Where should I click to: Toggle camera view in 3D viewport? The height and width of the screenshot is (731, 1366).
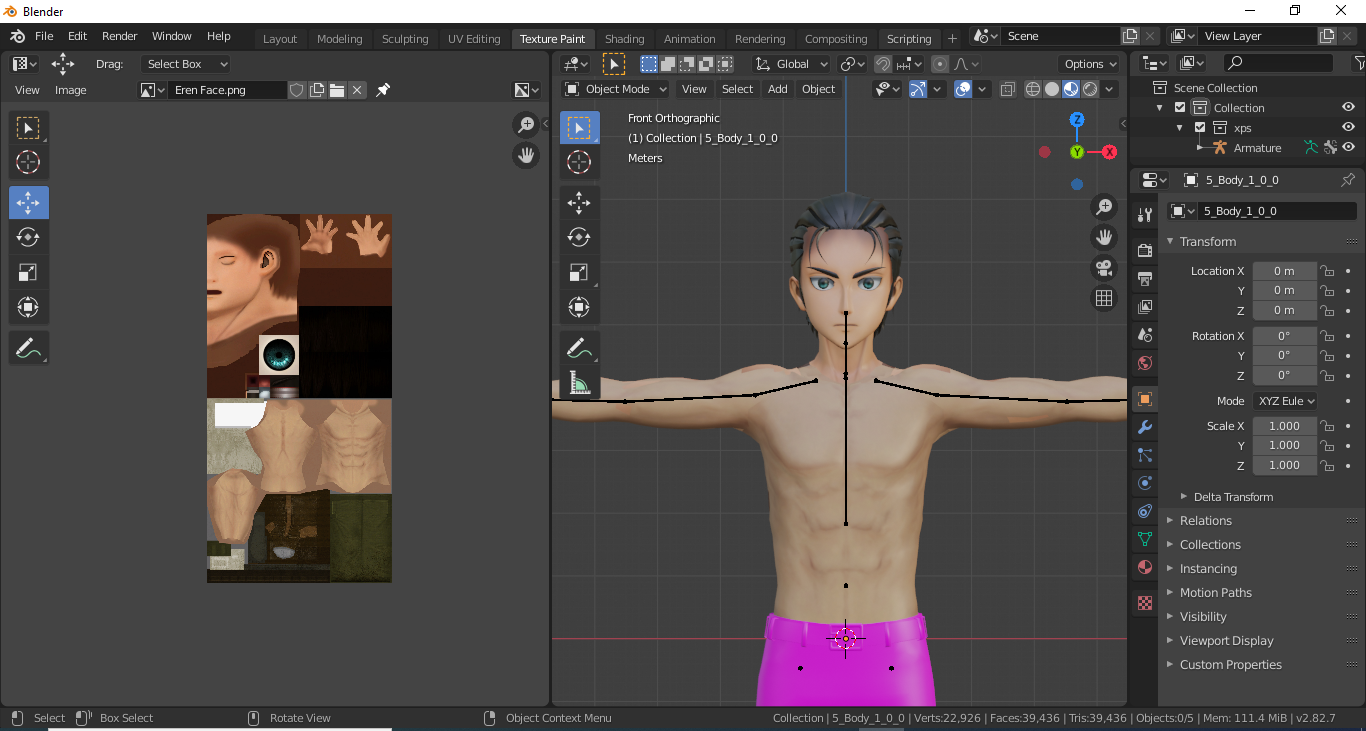point(1104,268)
